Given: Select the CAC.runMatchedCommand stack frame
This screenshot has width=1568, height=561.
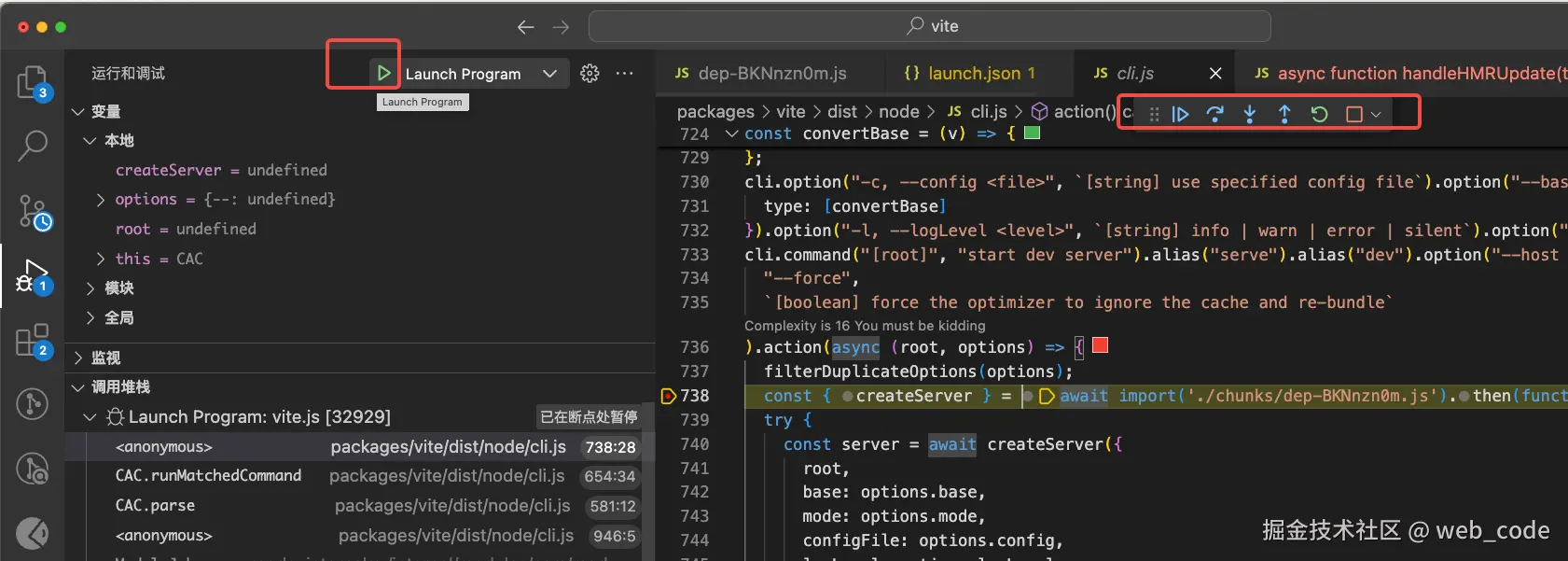Looking at the screenshot, I should click(208, 476).
